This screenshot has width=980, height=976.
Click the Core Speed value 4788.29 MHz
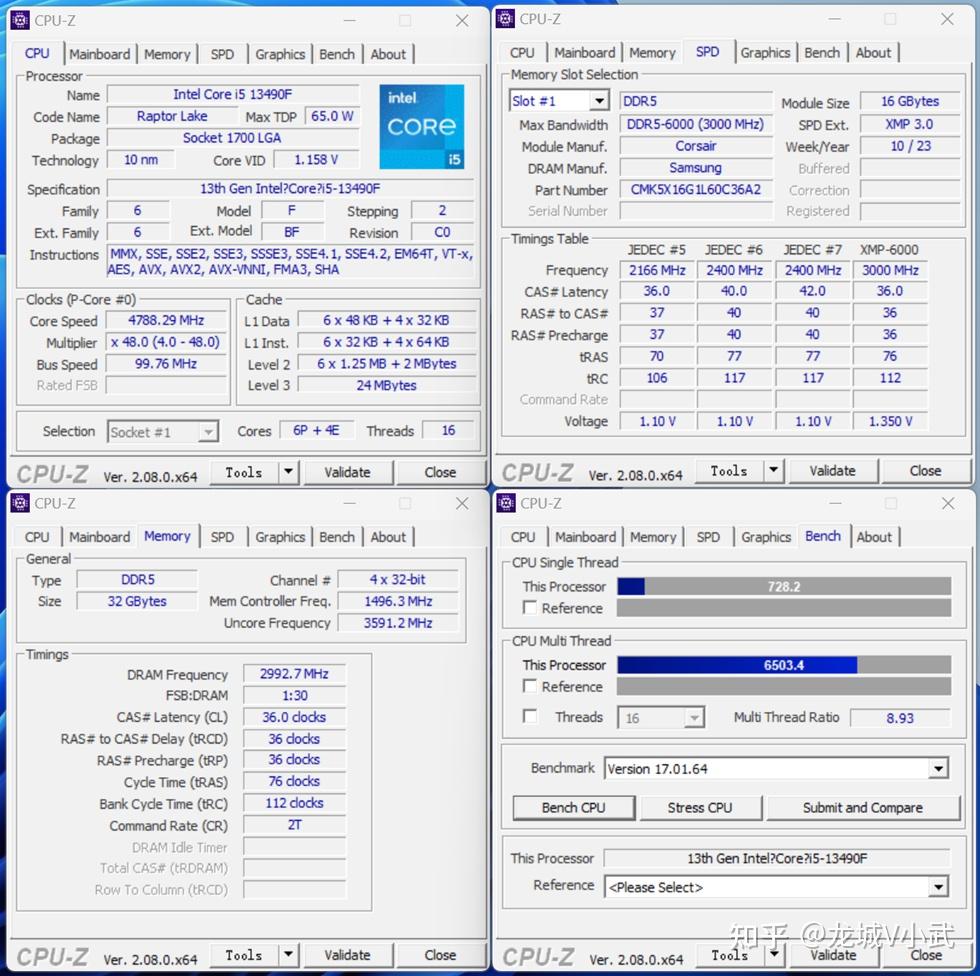point(166,321)
